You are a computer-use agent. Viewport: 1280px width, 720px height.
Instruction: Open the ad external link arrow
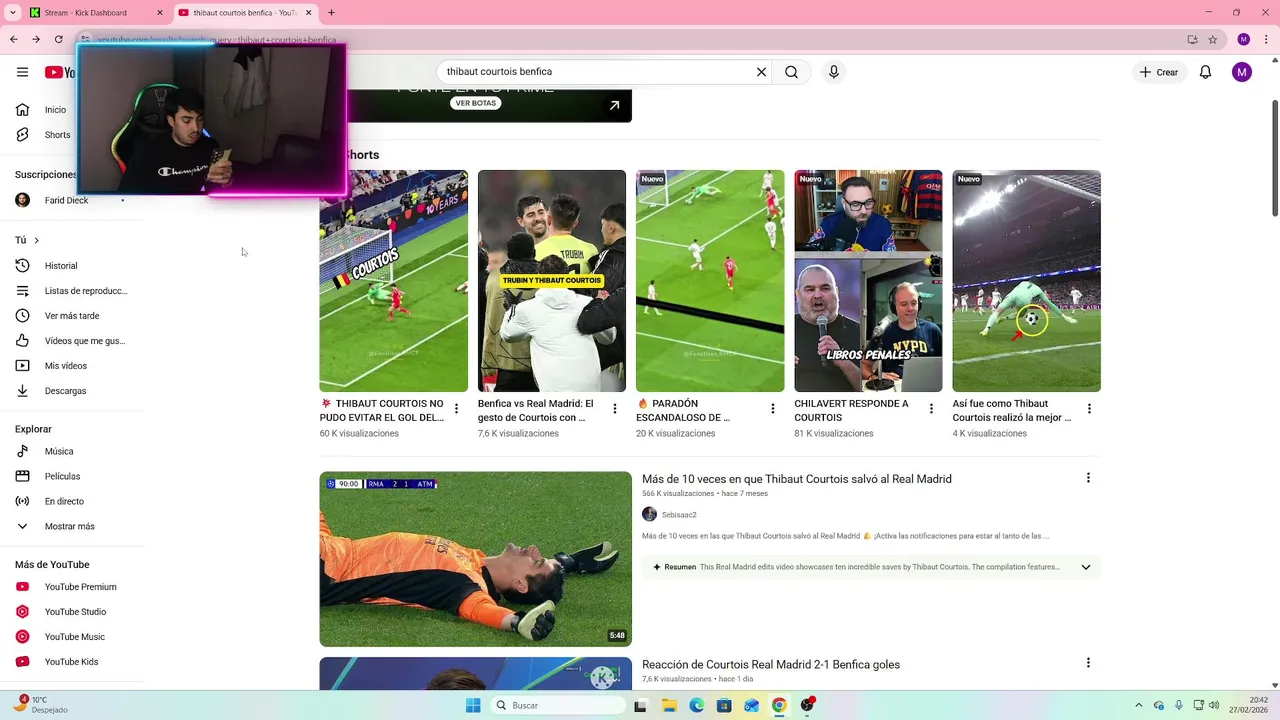(x=614, y=105)
